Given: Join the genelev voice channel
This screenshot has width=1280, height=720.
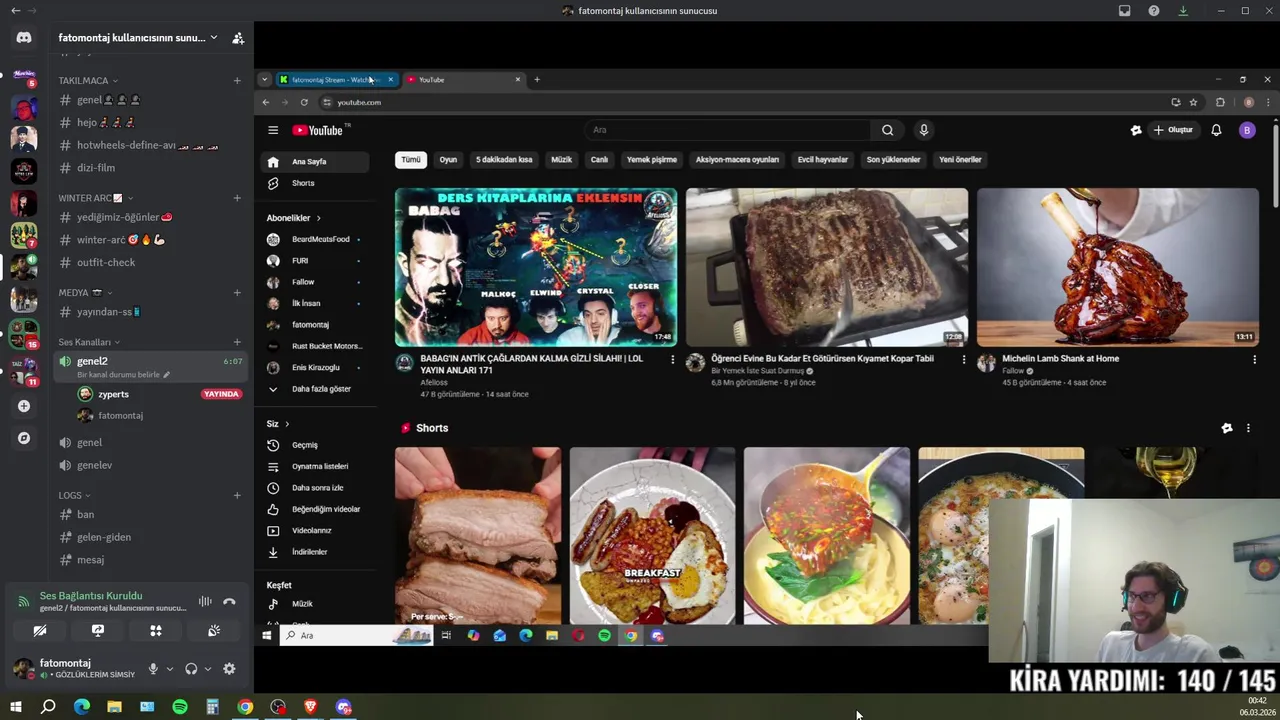Looking at the screenshot, I should click(150, 465).
